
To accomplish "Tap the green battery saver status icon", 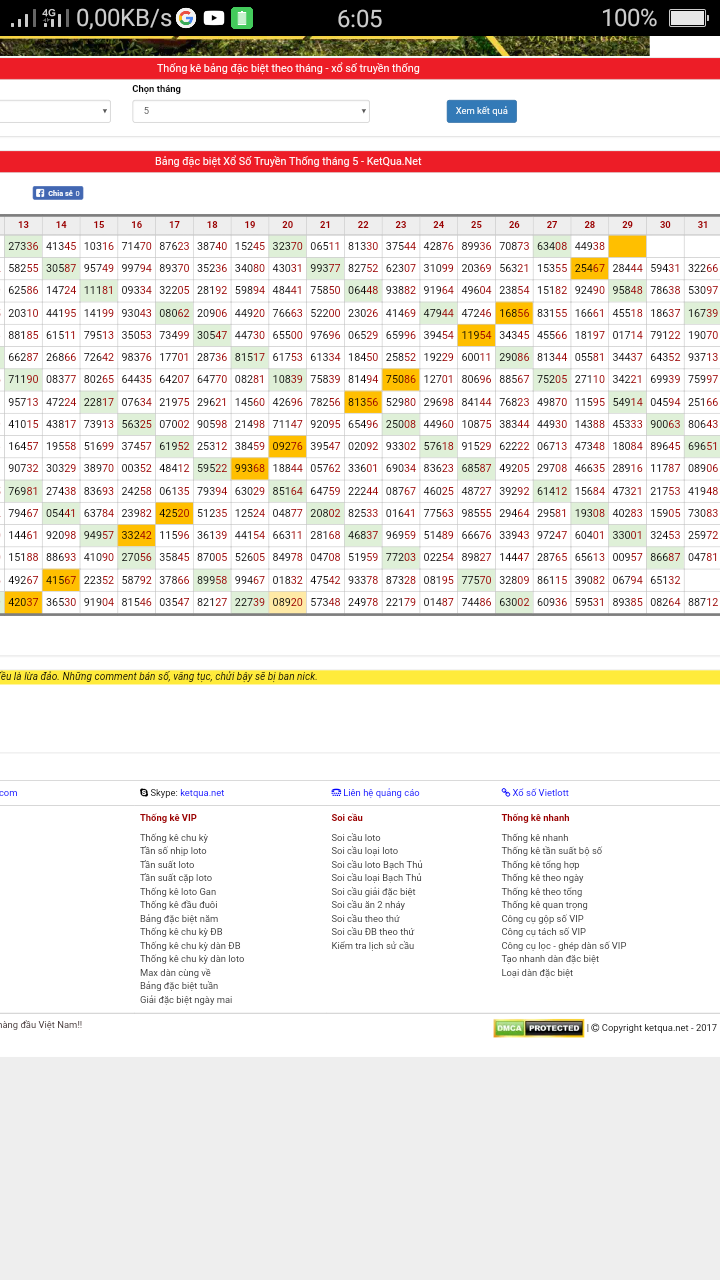I will coord(242,18).
